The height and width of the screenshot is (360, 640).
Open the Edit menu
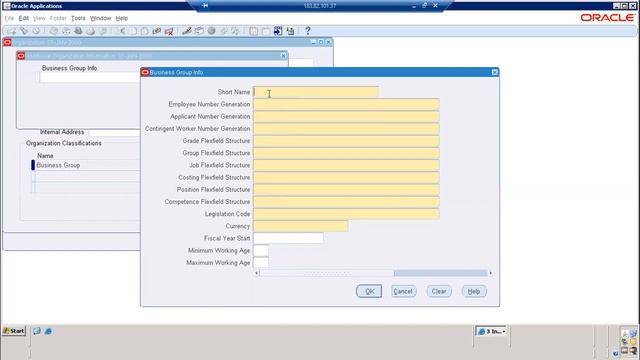point(24,18)
